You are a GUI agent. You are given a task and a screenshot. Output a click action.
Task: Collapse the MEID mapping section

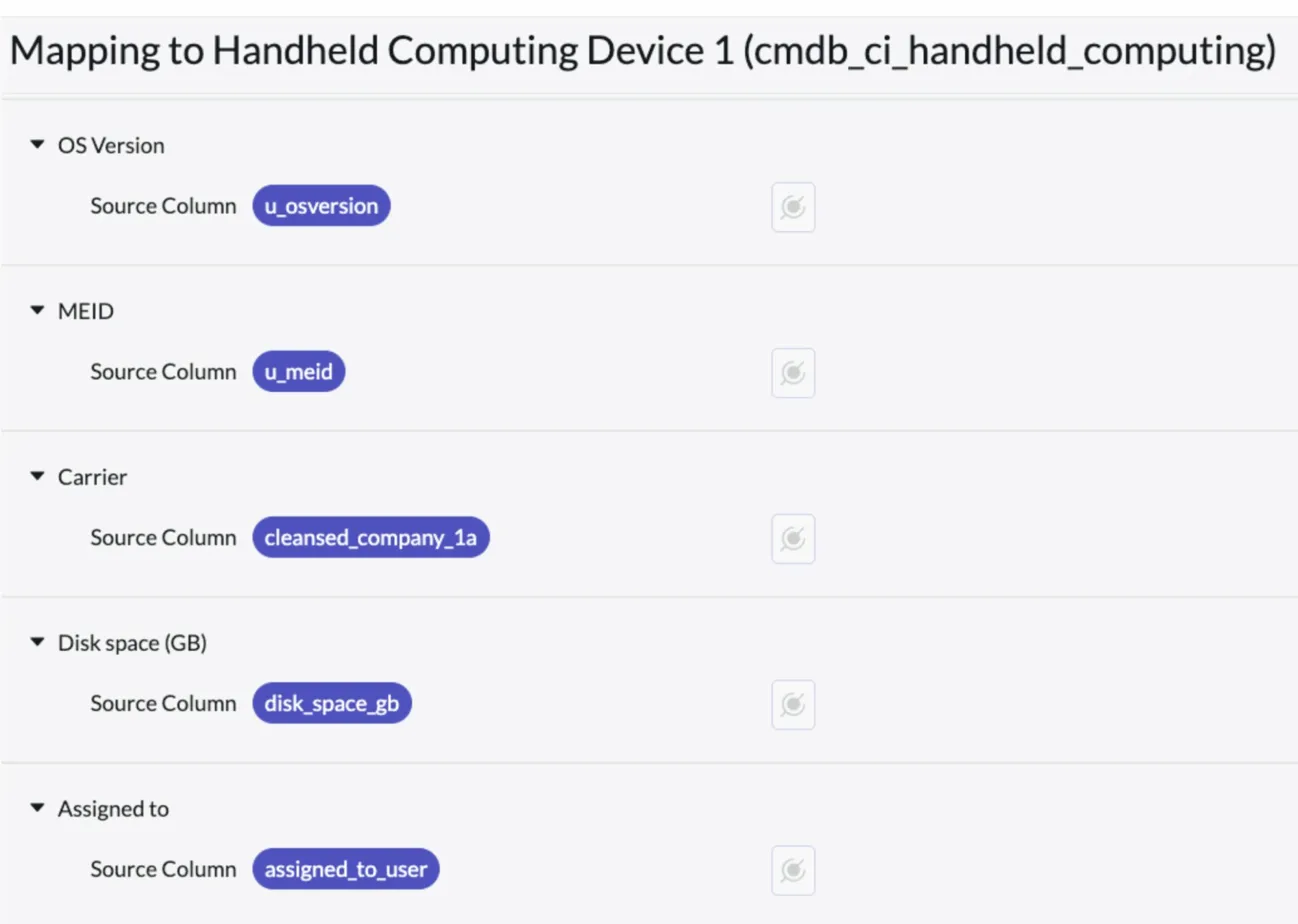point(38,311)
